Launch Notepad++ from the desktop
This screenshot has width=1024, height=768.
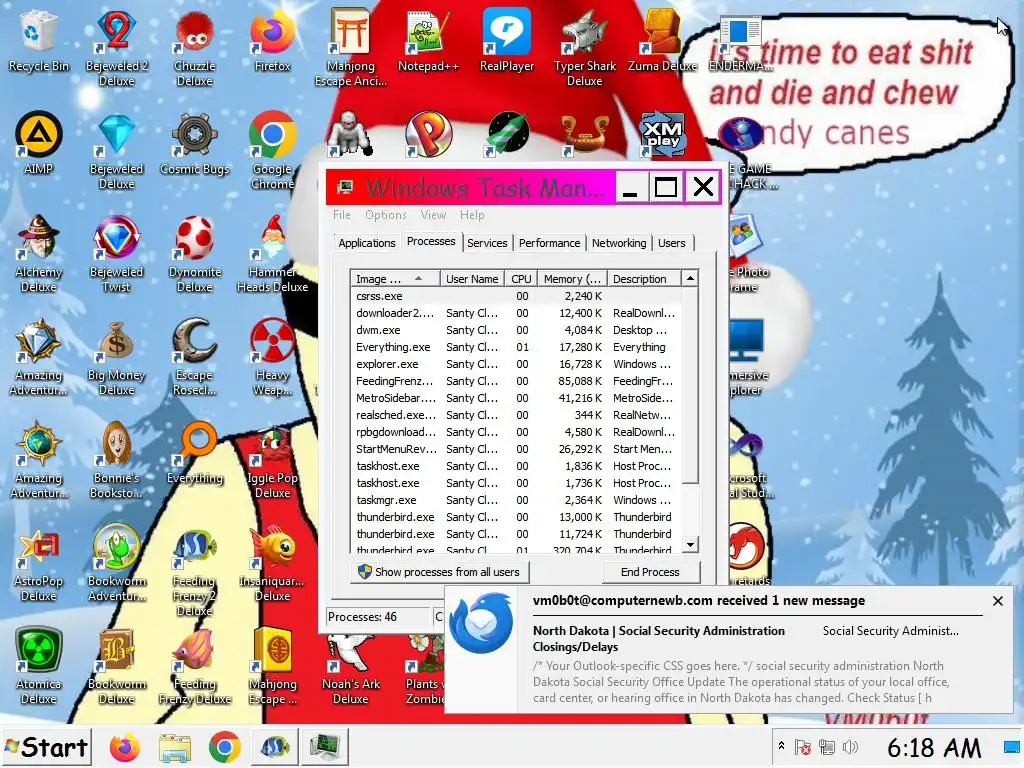click(428, 39)
